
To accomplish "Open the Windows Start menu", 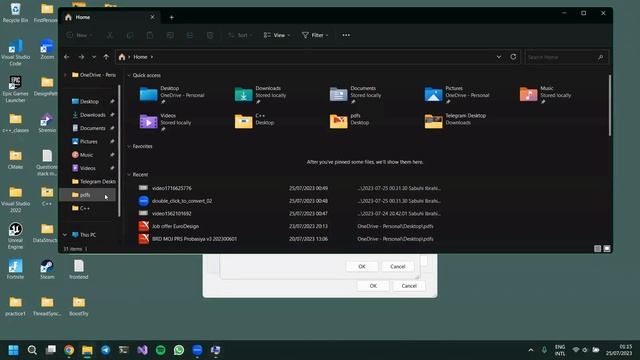I will [13, 350].
